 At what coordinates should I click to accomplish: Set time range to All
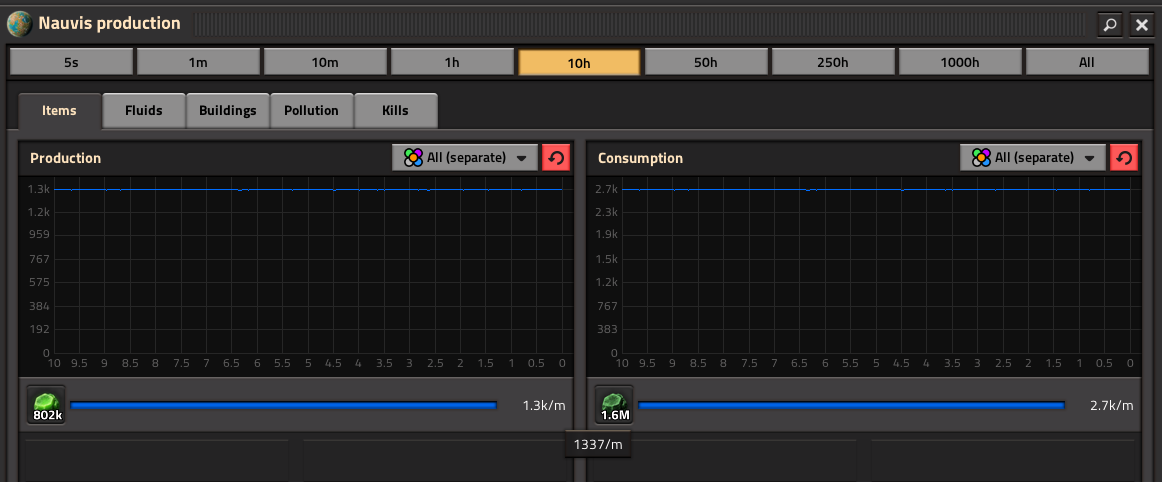click(1087, 62)
